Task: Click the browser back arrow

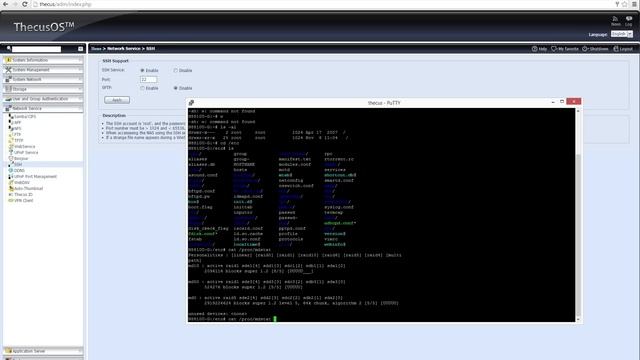Action: coord(5,4)
